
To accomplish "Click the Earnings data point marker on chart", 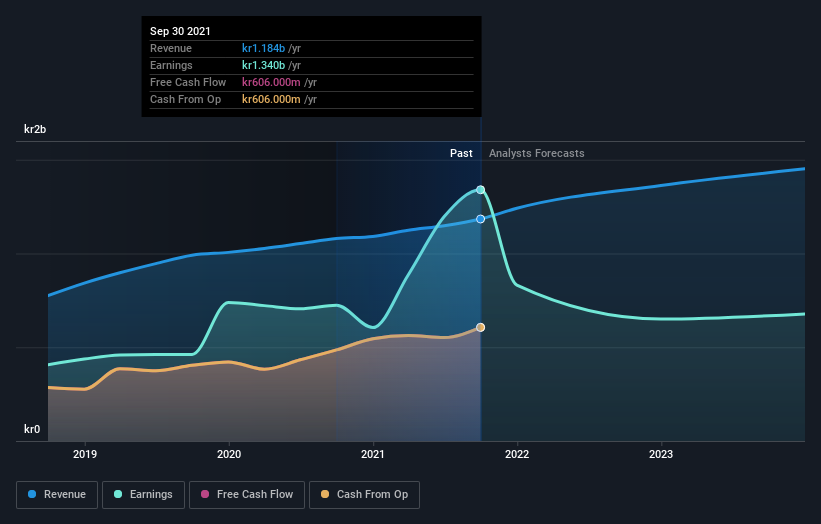I will [x=480, y=189].
